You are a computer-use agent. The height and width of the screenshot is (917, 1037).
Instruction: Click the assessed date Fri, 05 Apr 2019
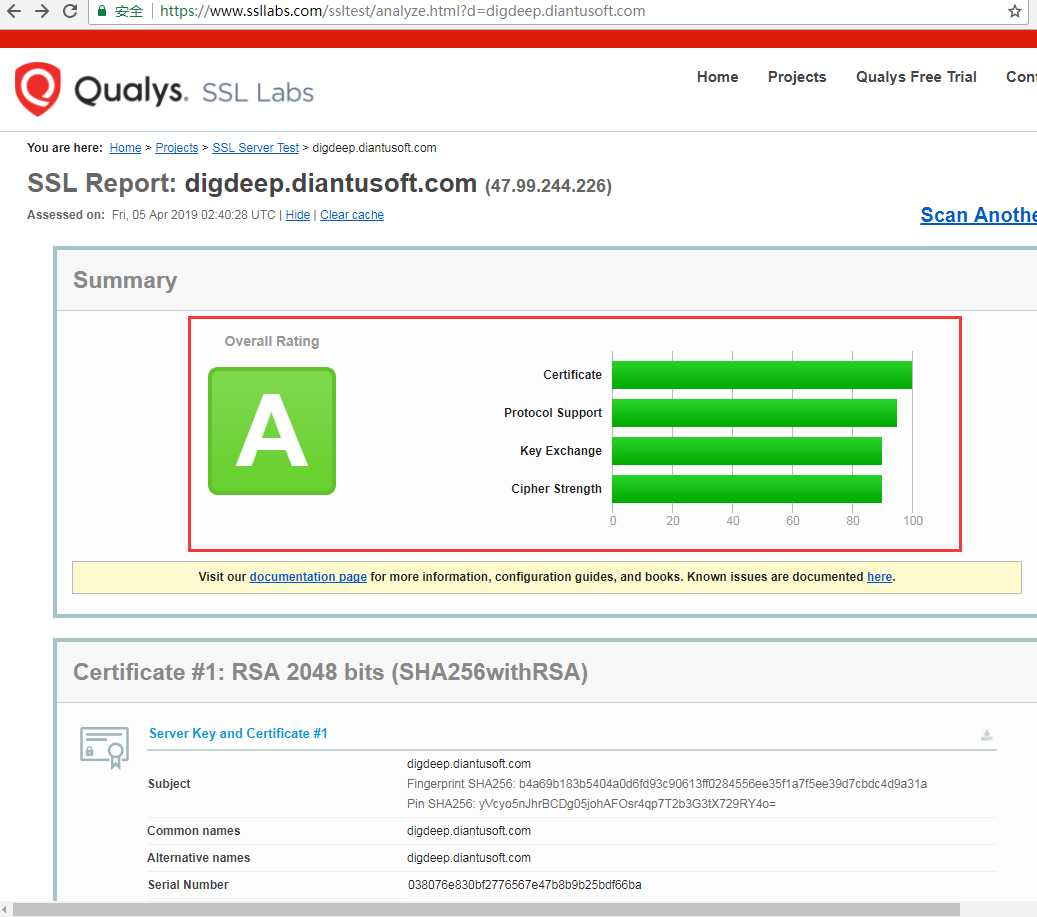pos(194,215)
